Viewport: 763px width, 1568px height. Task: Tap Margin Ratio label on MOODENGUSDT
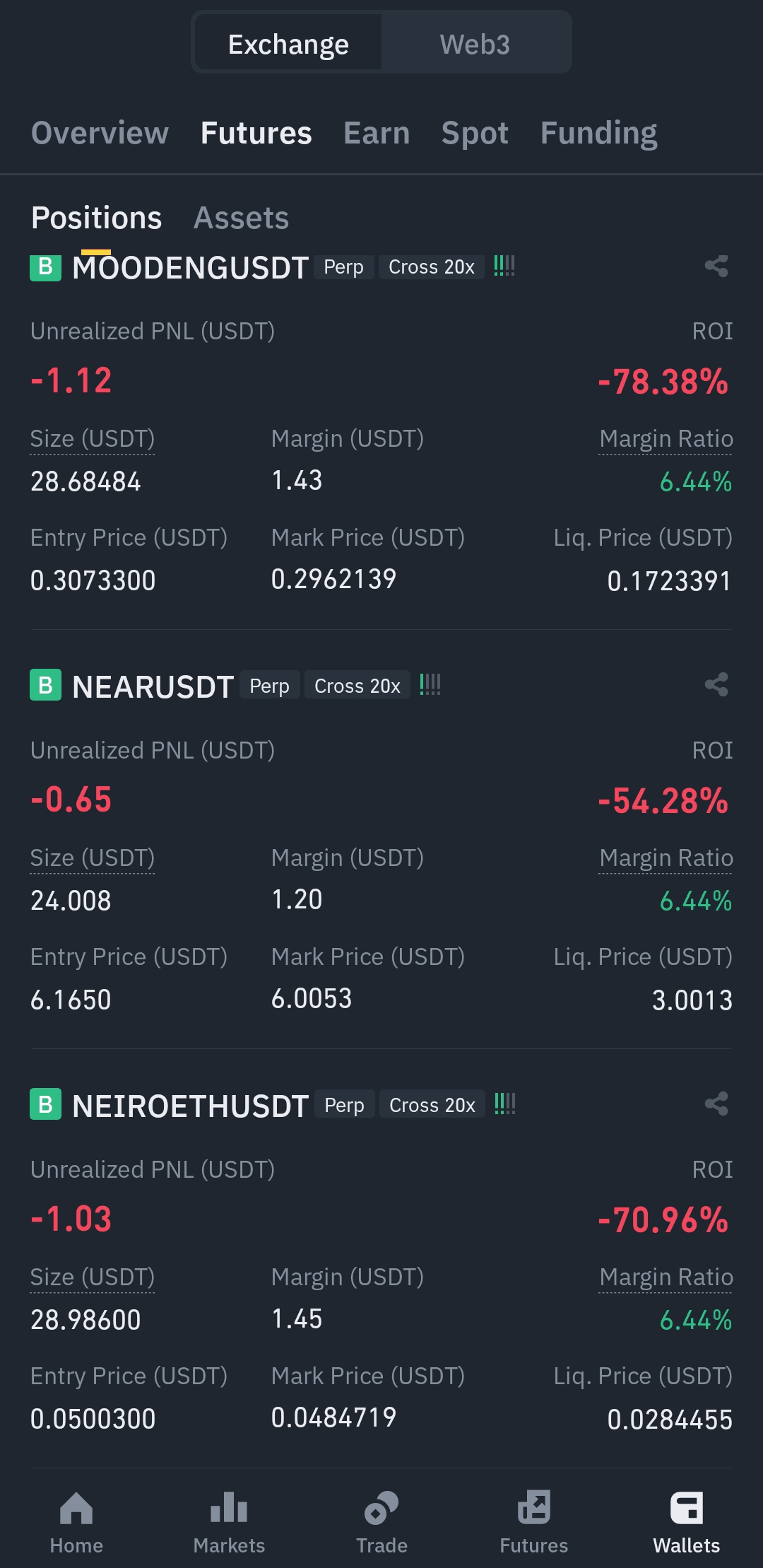(x=666, y=439)
